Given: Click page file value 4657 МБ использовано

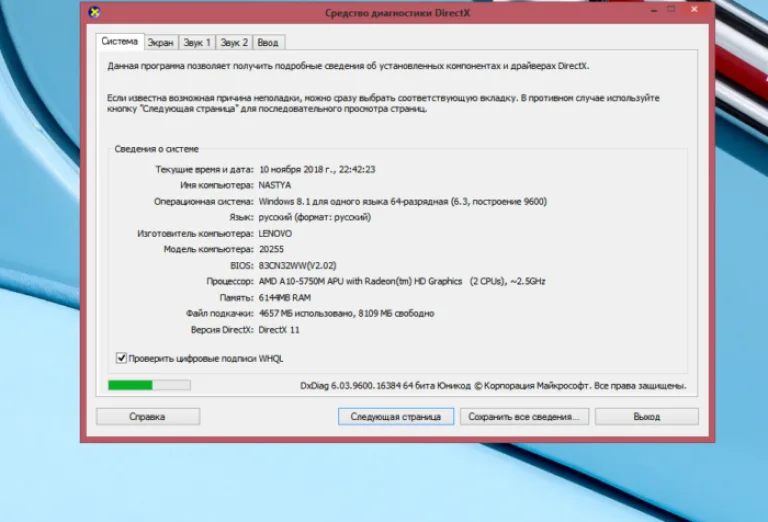Looking at the screenshot, I should coord(346,313).
